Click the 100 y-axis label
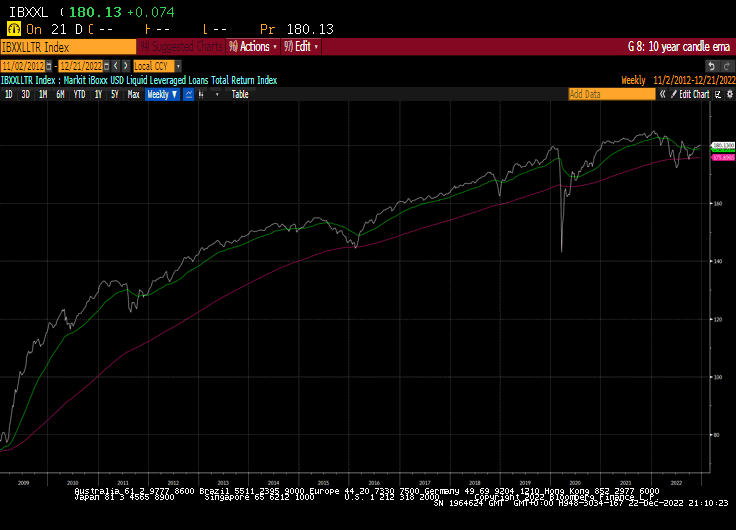736x530 pixels. pos(718,377)
